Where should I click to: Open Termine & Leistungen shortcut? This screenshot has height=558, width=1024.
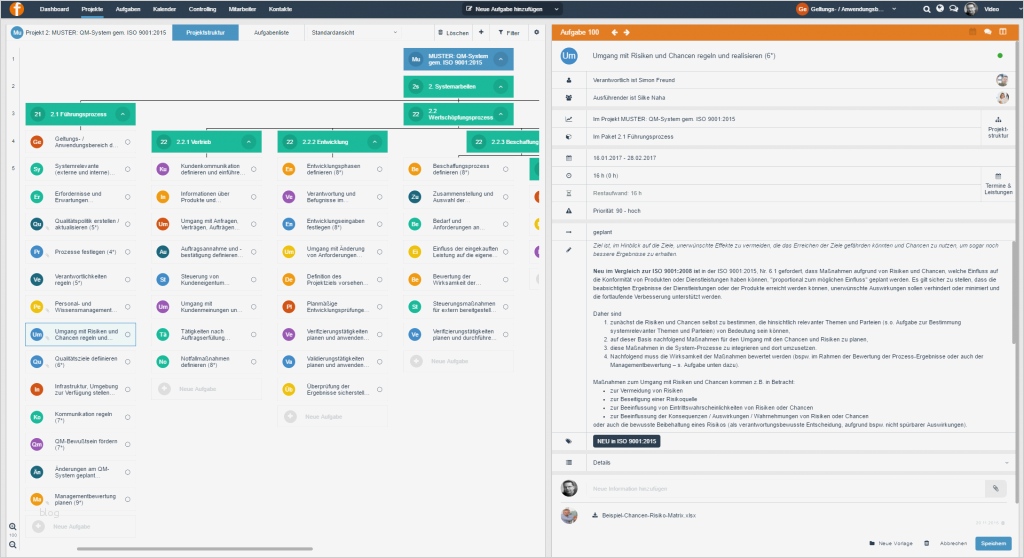coord(998,184)
